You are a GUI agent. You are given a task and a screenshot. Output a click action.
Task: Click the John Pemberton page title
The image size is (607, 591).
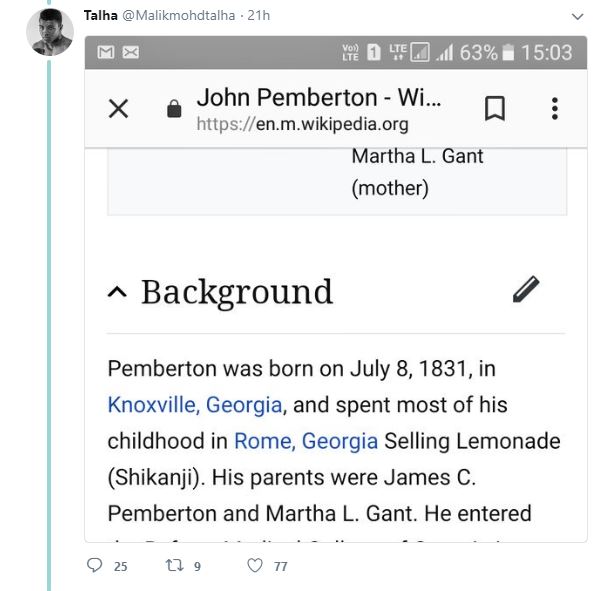click(x=318, y=98)
